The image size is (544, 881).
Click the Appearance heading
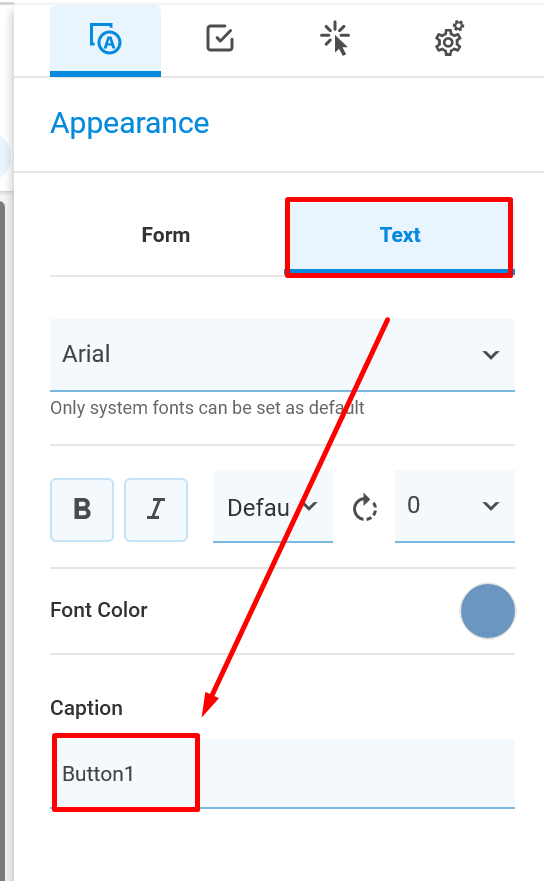pyautogui.click(x=130, y=123)
